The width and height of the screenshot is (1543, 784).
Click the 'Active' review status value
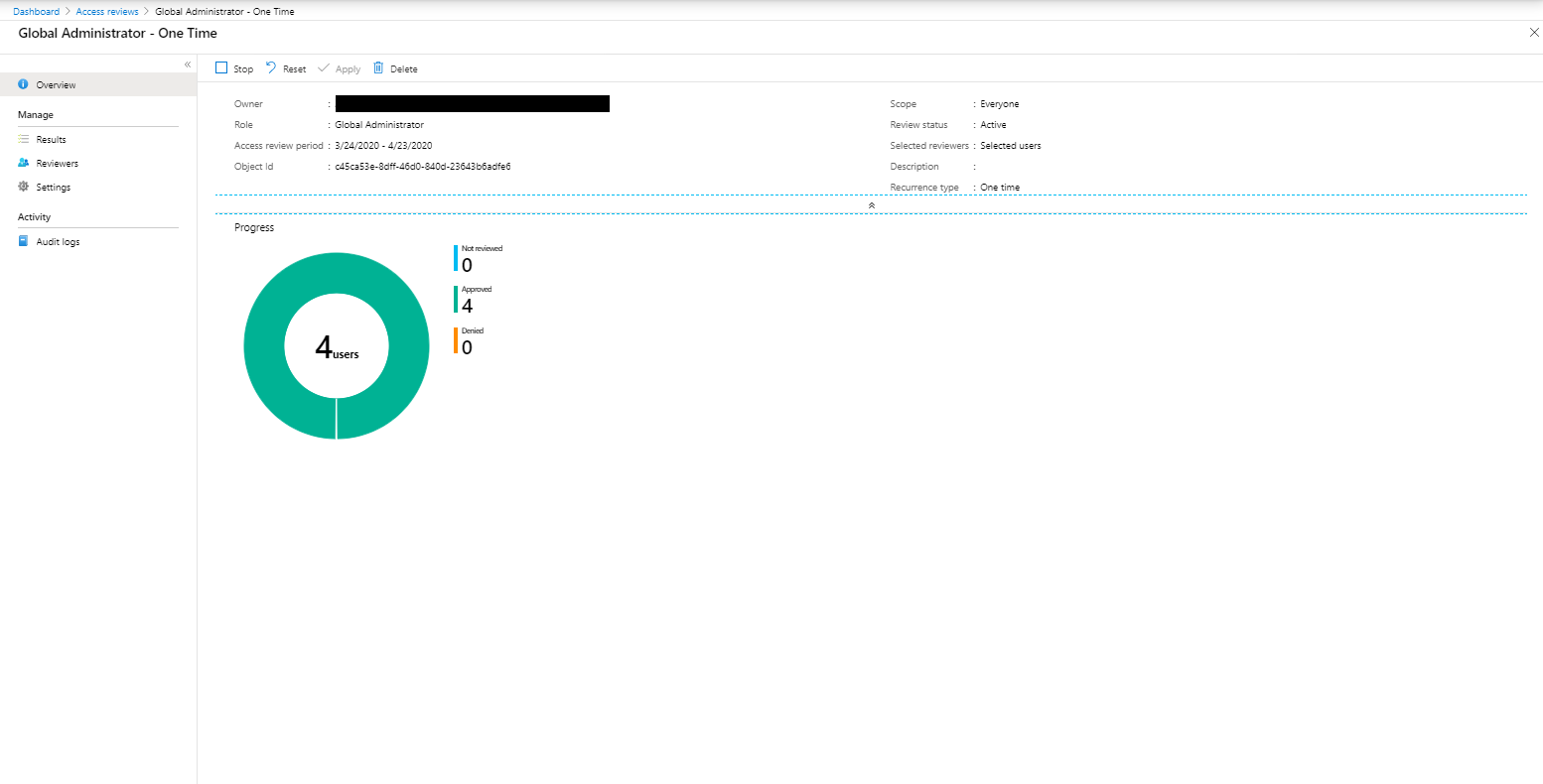(x=993, y=125)
